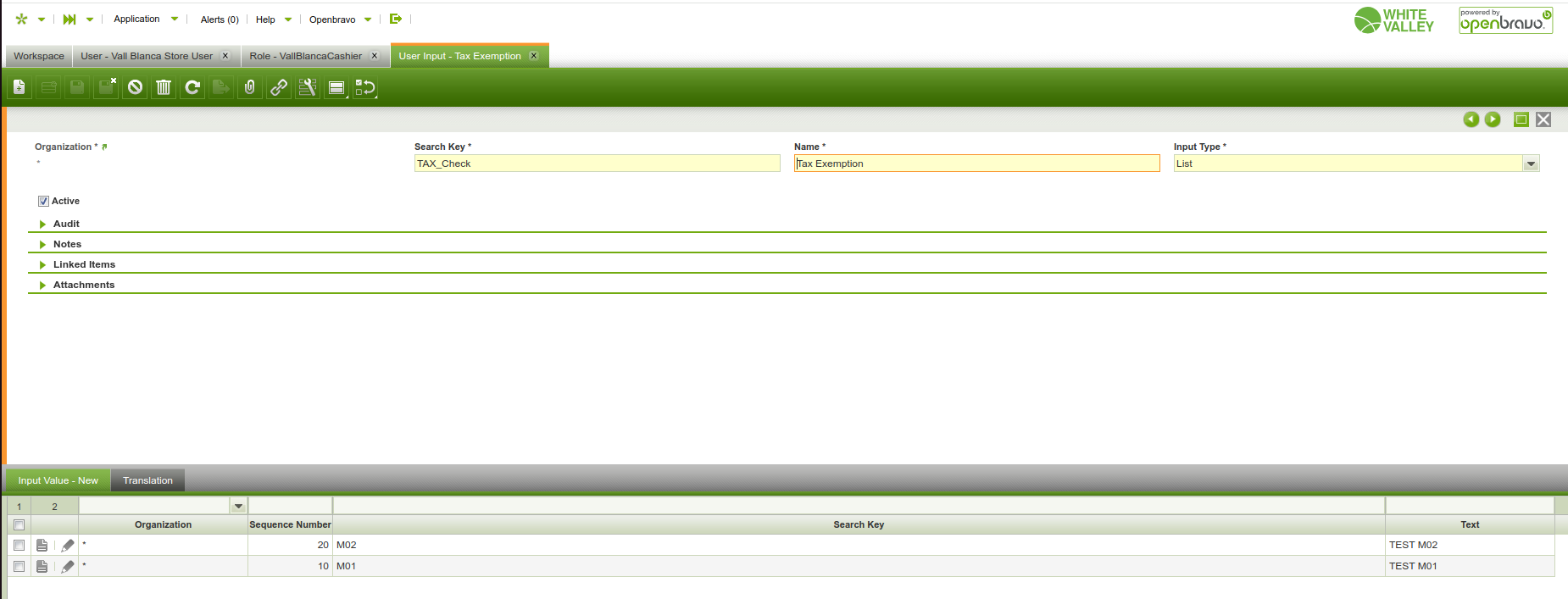This screenshot has width=1568, height=599.
Task: Close the User - Vall Blanca Store User tab
Action: [x=225, y=56]
